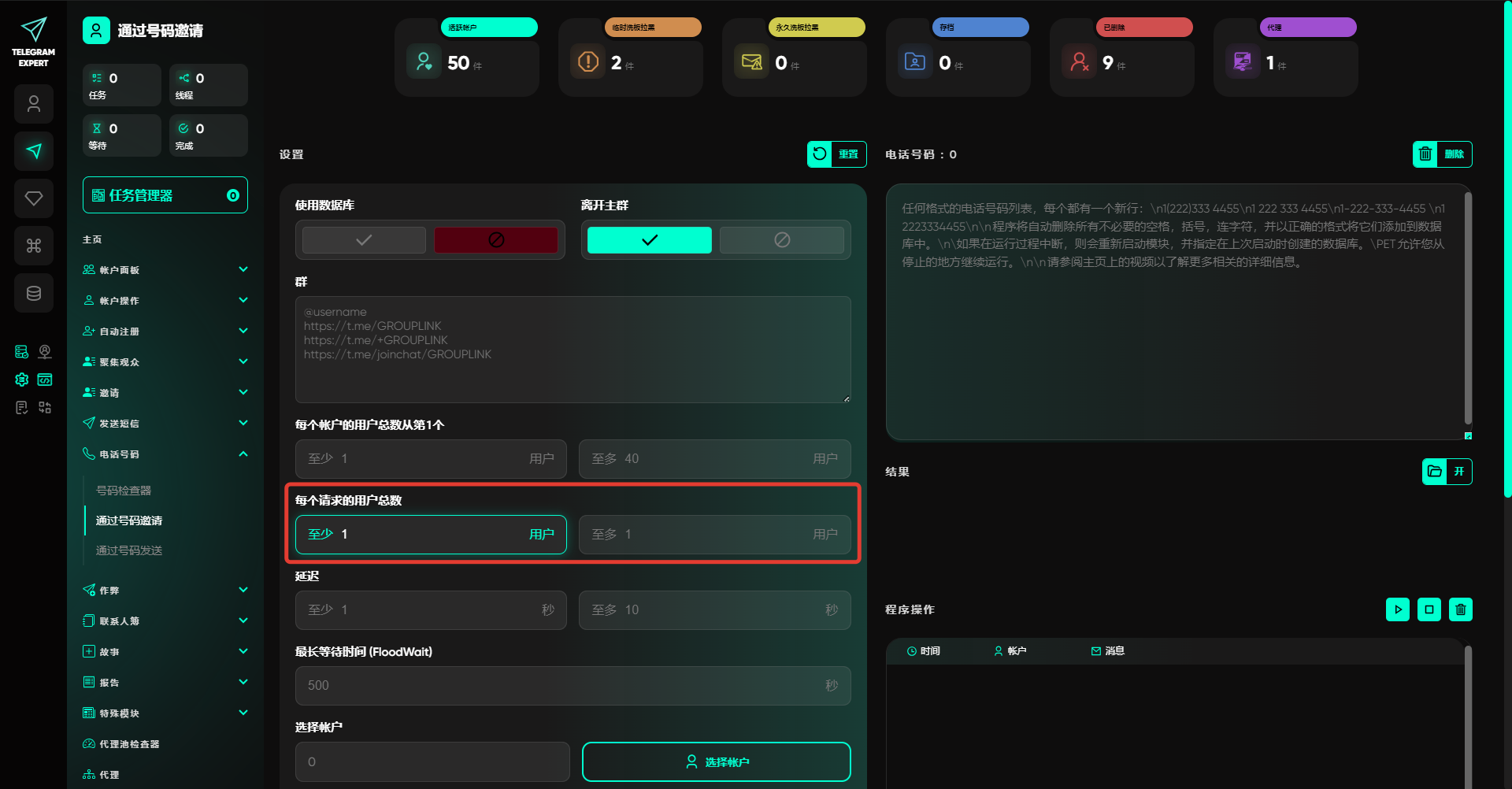This screenshot has width=1512, height=789.
Task: Open the 通过号码发送 submenu item
Action: point(129,550)
